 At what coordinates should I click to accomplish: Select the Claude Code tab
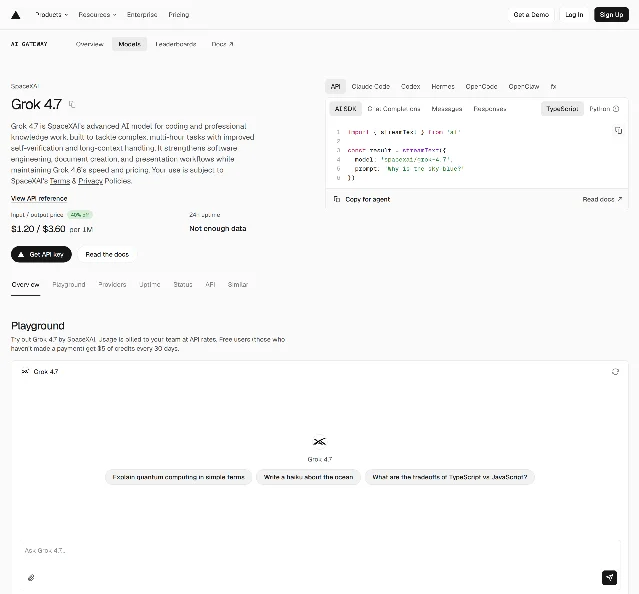(370, 86)
